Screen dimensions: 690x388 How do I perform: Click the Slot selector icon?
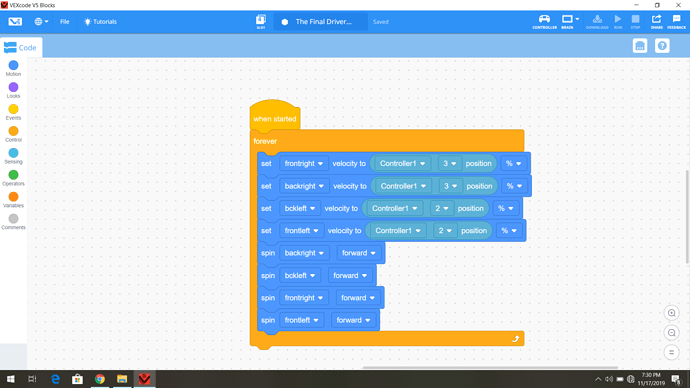(x=261, y=21)
